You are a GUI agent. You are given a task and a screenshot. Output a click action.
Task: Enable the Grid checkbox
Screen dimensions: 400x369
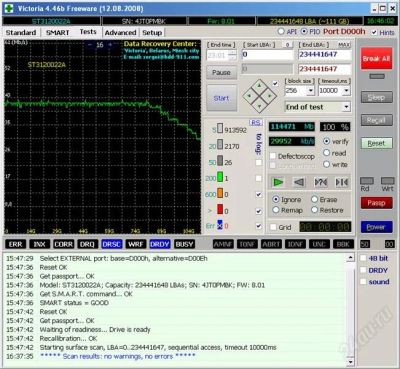(273, 227)
